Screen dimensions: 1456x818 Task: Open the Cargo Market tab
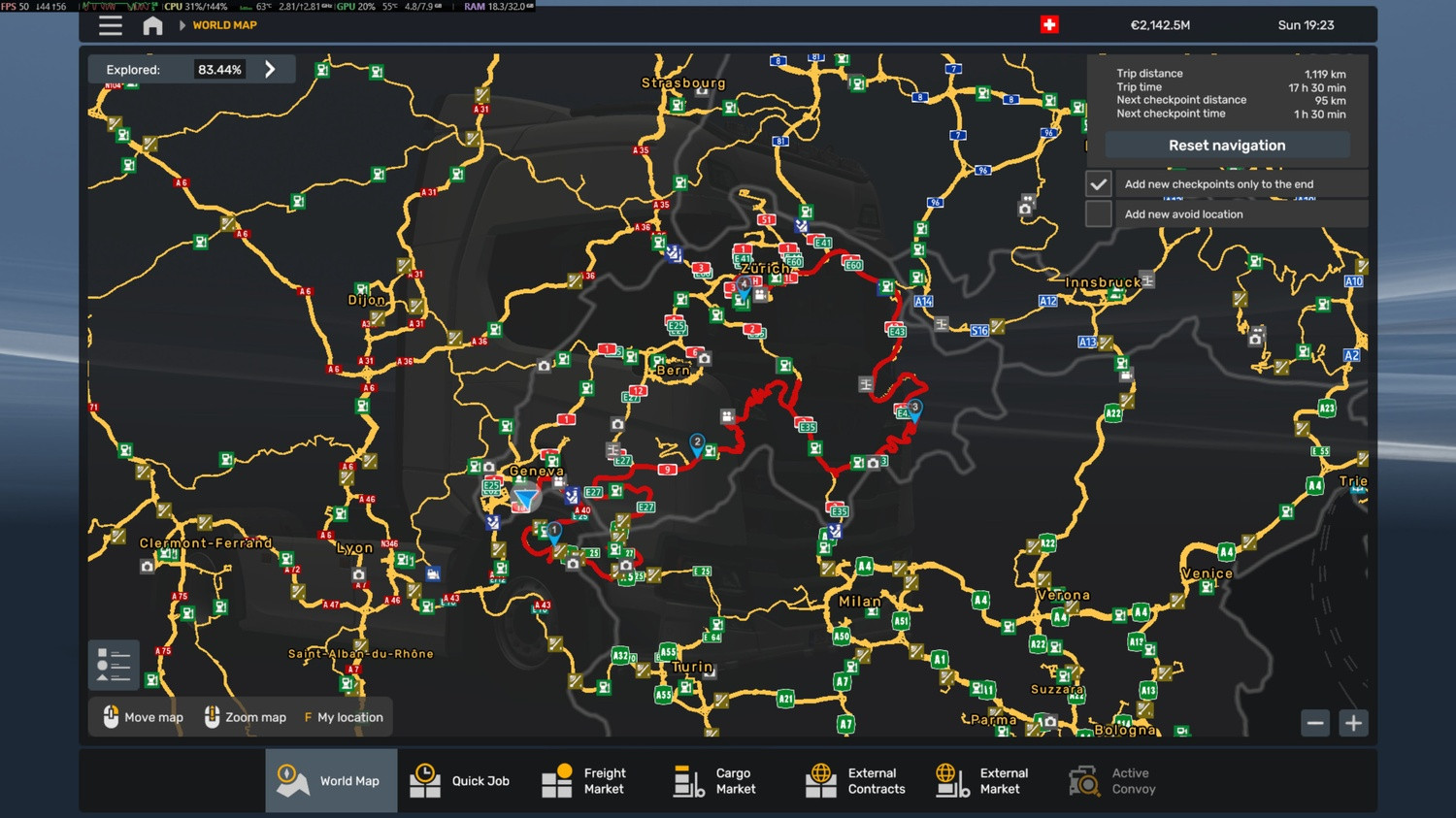pyautogui.click(x=714, y=781)
